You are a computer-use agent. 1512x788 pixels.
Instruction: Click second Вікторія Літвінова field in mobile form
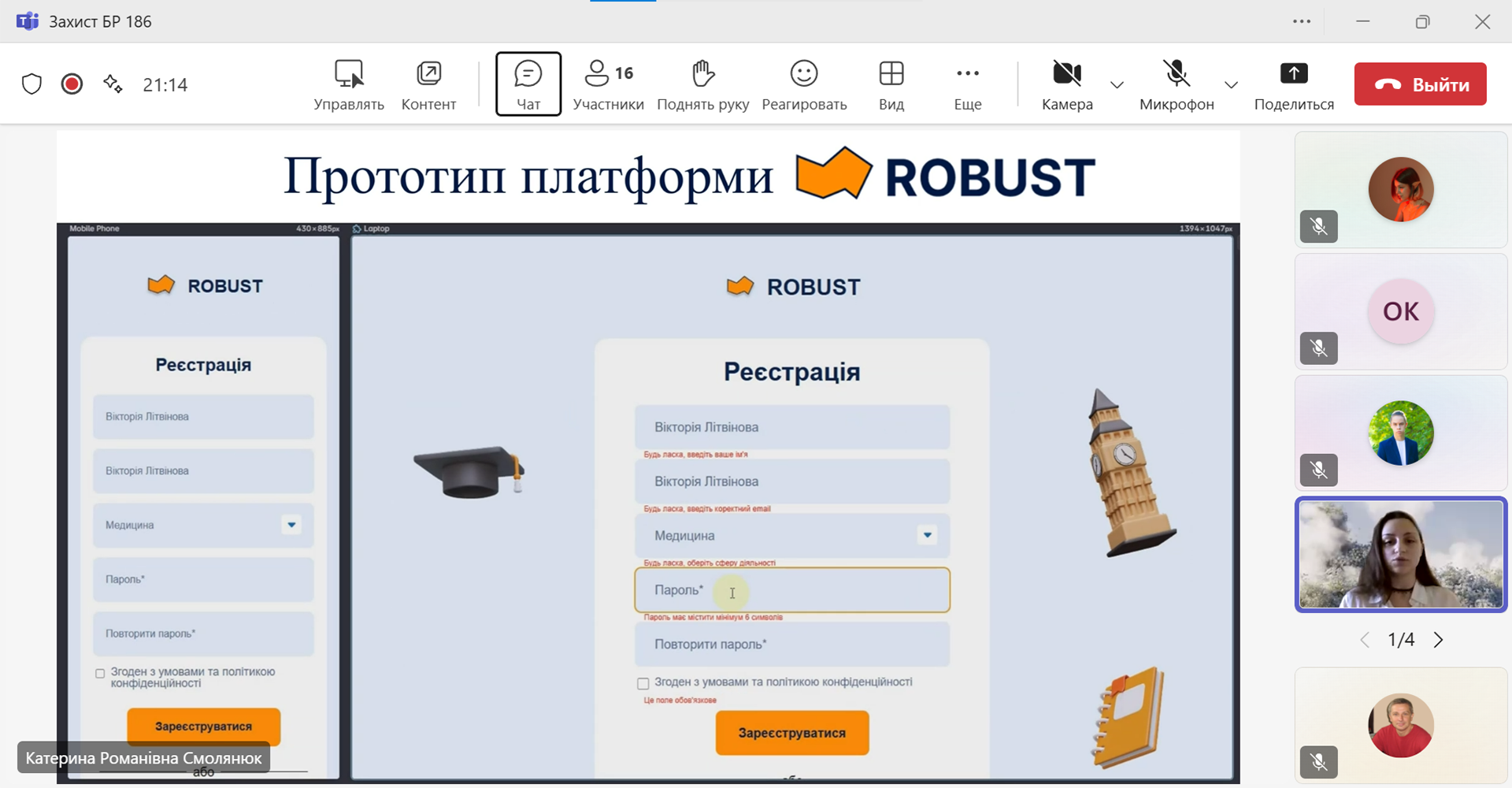[x=203, y=470]
